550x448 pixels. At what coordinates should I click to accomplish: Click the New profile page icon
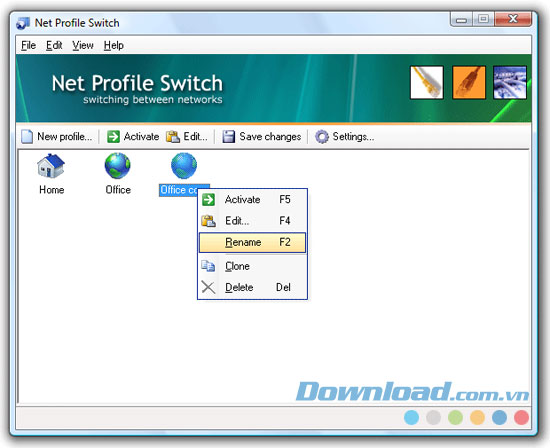[27, 136]
